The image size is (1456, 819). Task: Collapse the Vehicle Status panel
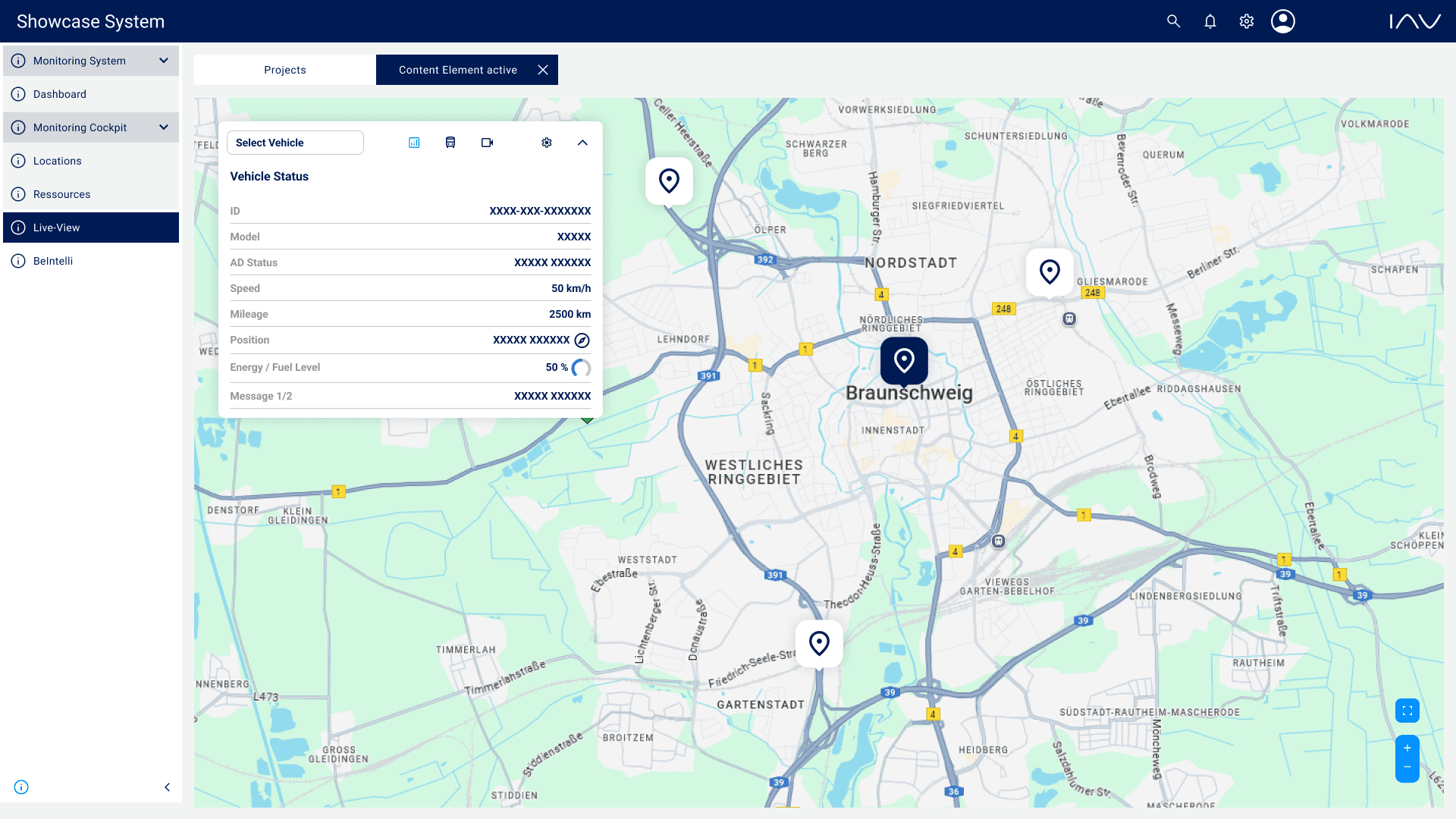582,143
